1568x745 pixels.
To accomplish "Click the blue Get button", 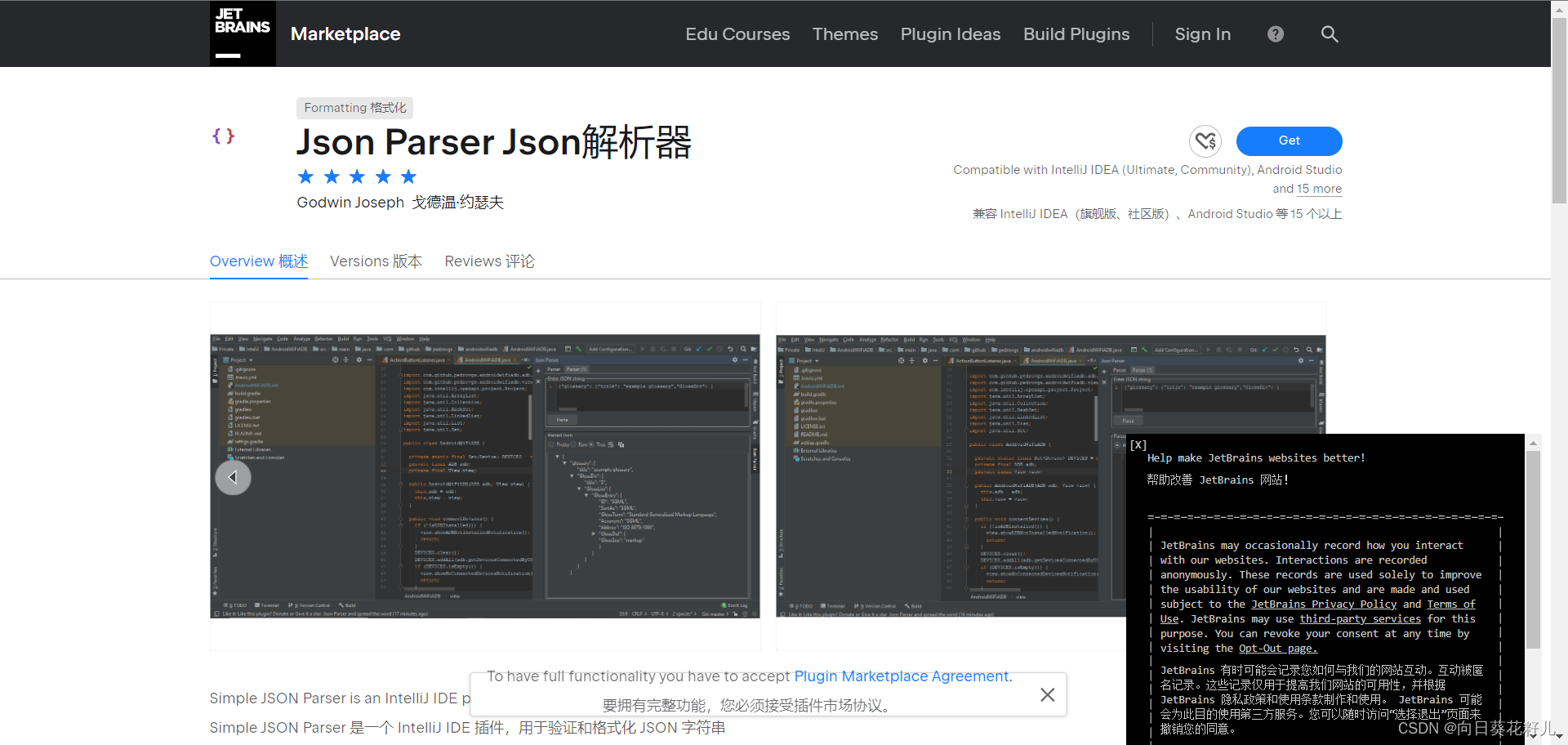I will tap(1289, 141).
